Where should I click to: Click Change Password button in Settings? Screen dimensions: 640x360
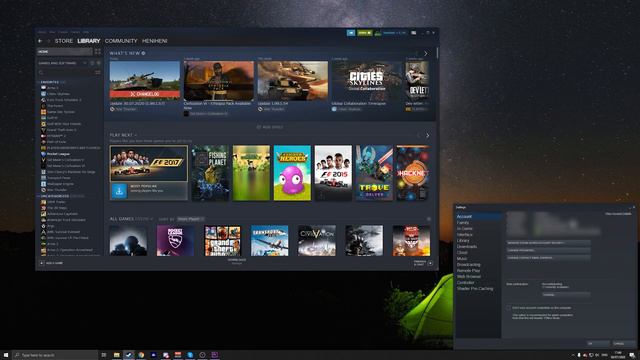tap(548, 250)
